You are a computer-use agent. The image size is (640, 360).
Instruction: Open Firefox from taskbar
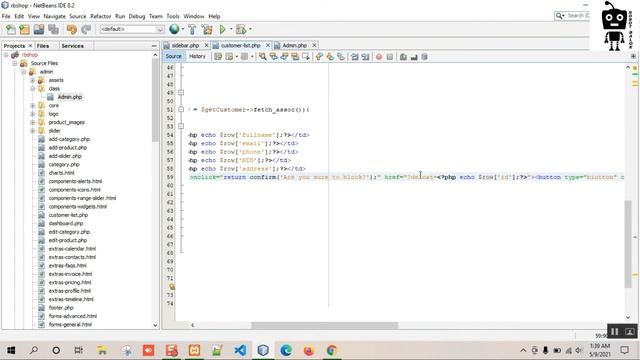pyautogui.click(x=309, y=350)
